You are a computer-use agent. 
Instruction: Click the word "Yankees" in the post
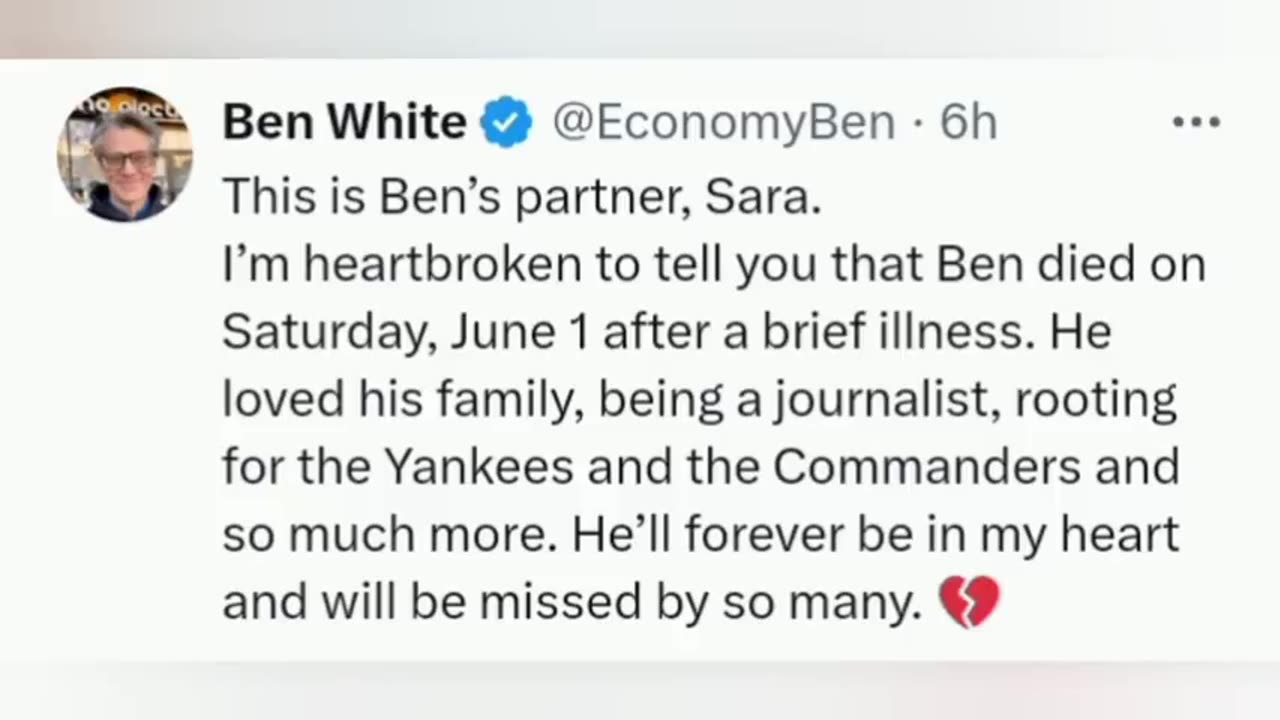[479, 467]
